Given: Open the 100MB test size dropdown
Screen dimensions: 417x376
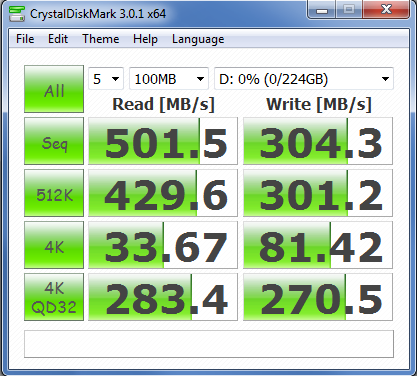Looking at the screenshot, I should tap(169, 79).
